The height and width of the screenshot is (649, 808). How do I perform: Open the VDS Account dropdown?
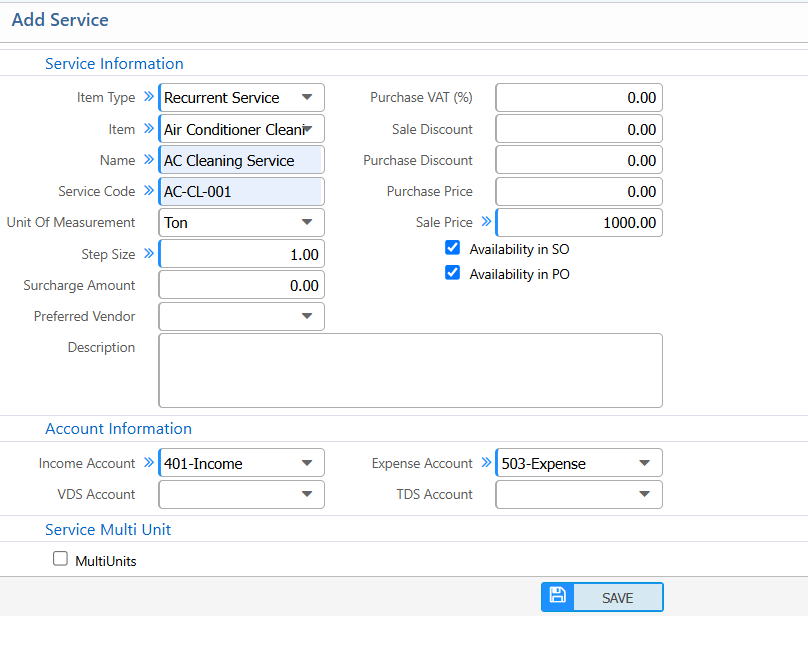tap(308, 494)
